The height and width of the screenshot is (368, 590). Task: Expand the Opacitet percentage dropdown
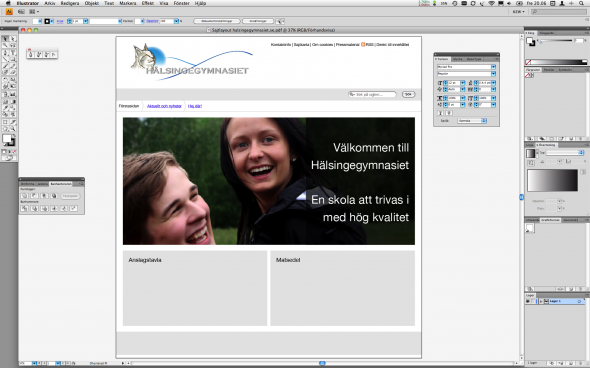point(176,21)
